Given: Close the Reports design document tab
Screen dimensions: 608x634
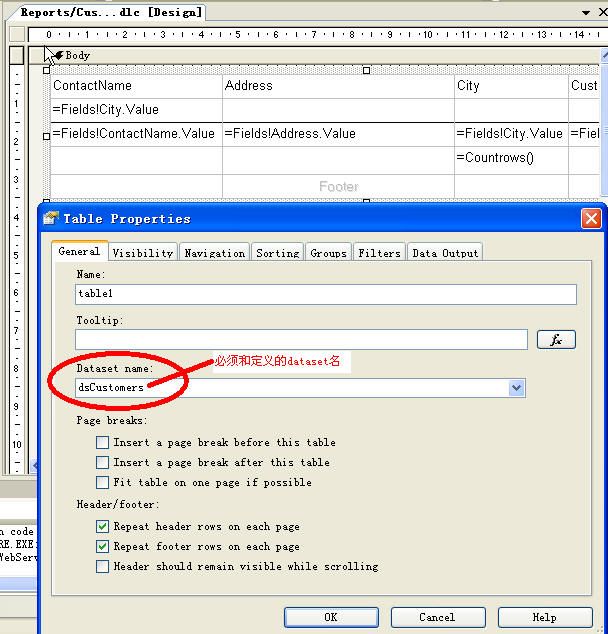Looking at the screenshot, I should click(603, 12).
